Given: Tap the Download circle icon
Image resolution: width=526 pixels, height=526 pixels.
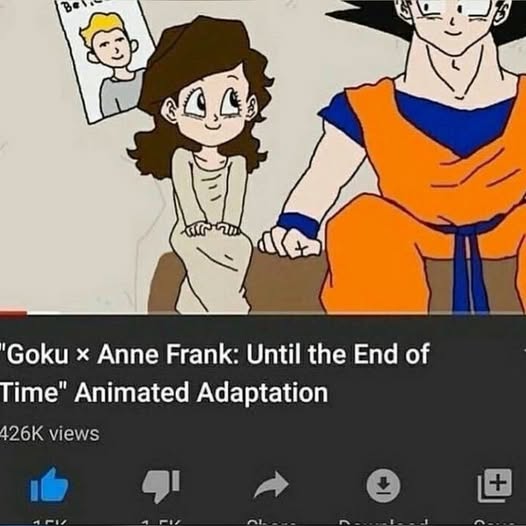Looking at the screenshot, I should click(383, 486).
